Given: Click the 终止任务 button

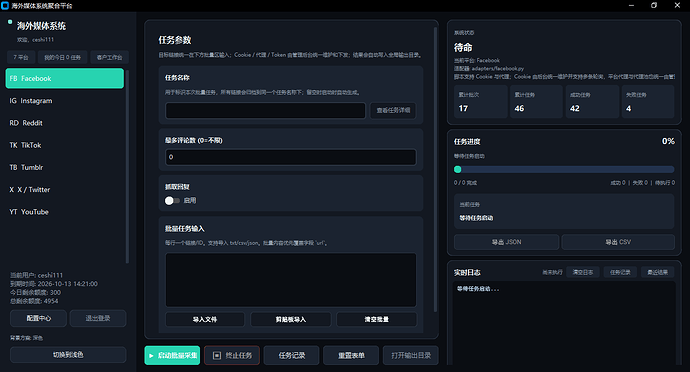Looking at the screenshot, I should pyautogui.click(x=232, y=355).
